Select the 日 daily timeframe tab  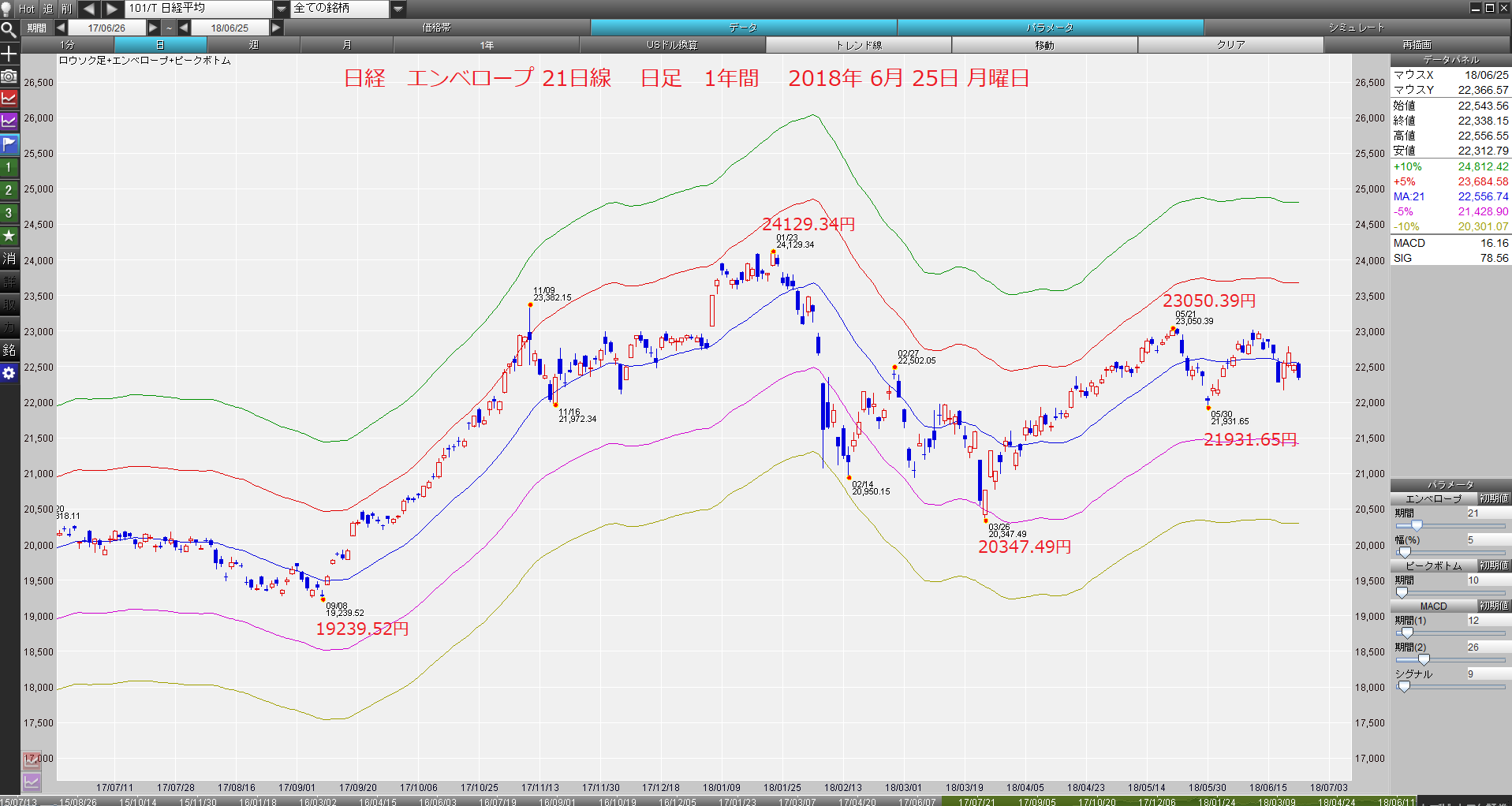point(160,45)
